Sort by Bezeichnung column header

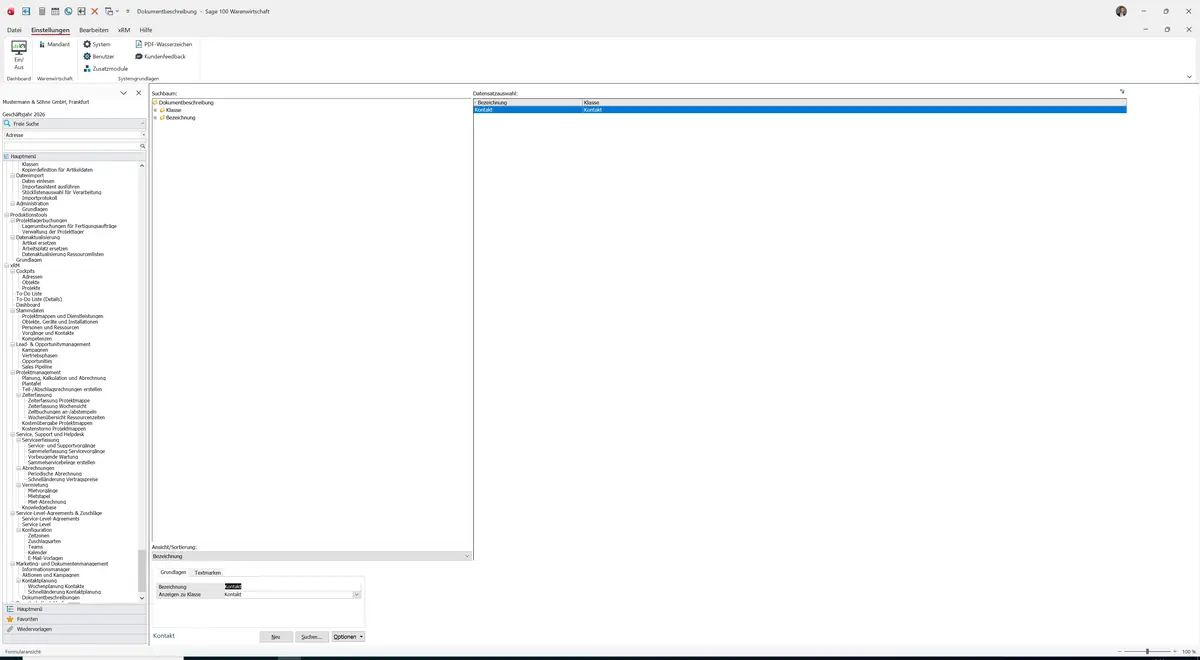pos(528,102)
